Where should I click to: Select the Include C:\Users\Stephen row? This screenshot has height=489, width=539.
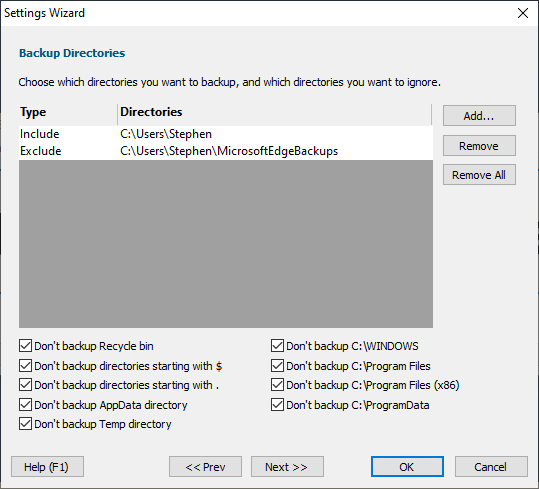[226, 134]
